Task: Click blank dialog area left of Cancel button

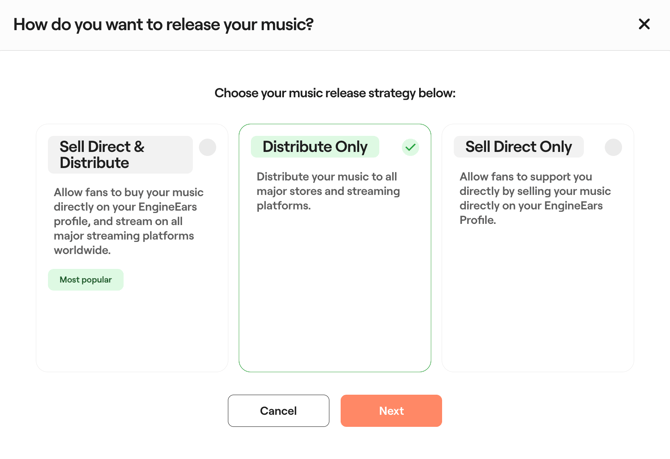Action: (x=120, y=411)
